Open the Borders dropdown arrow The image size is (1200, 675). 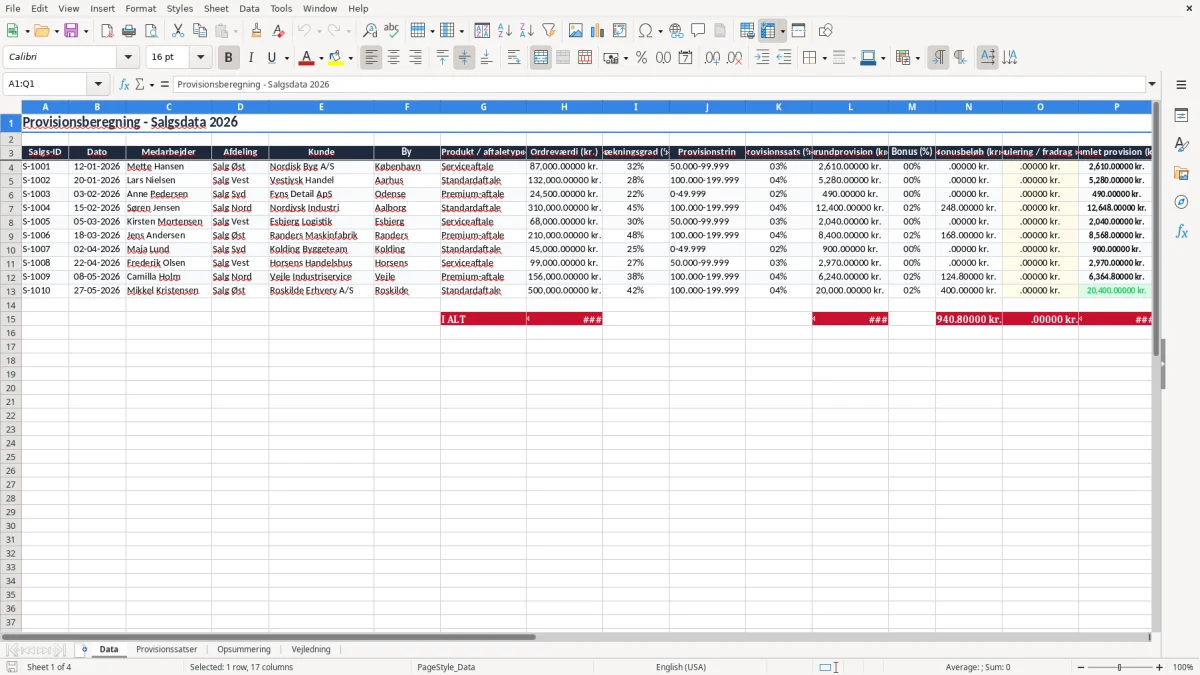pyautogui.click(x=824, y=58)
